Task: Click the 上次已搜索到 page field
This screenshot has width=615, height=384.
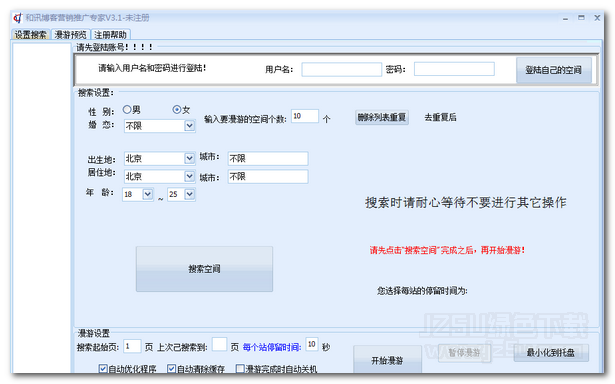Action: click(x=219, y=344)
